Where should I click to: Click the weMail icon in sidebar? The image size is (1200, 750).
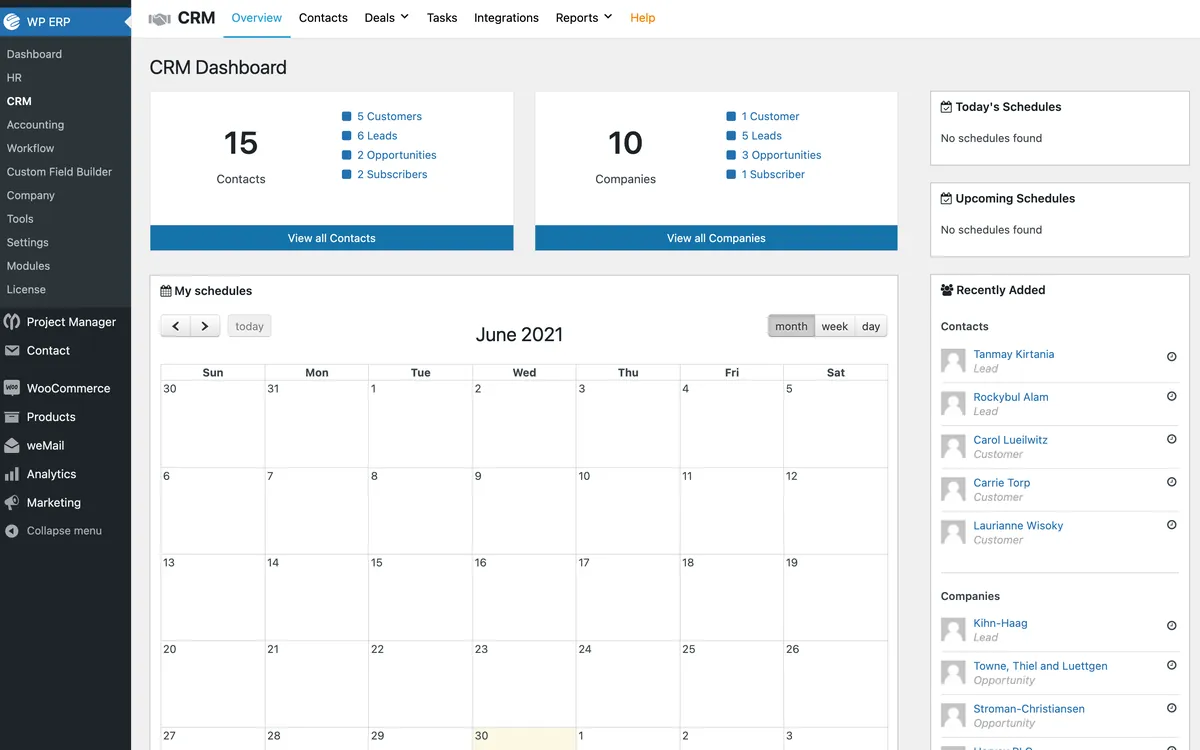[12, 446]
